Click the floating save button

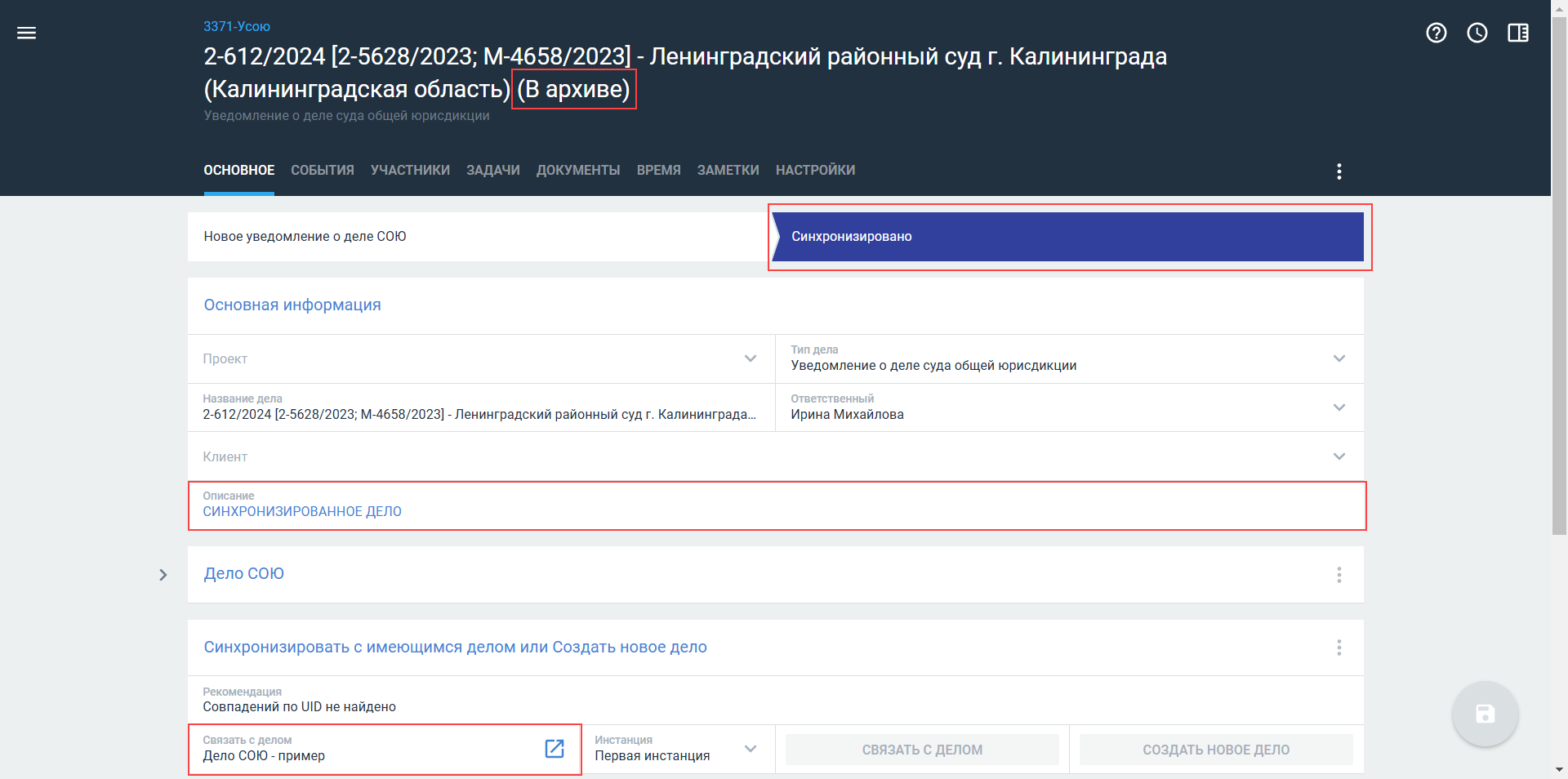click(x=1485, y=714)
